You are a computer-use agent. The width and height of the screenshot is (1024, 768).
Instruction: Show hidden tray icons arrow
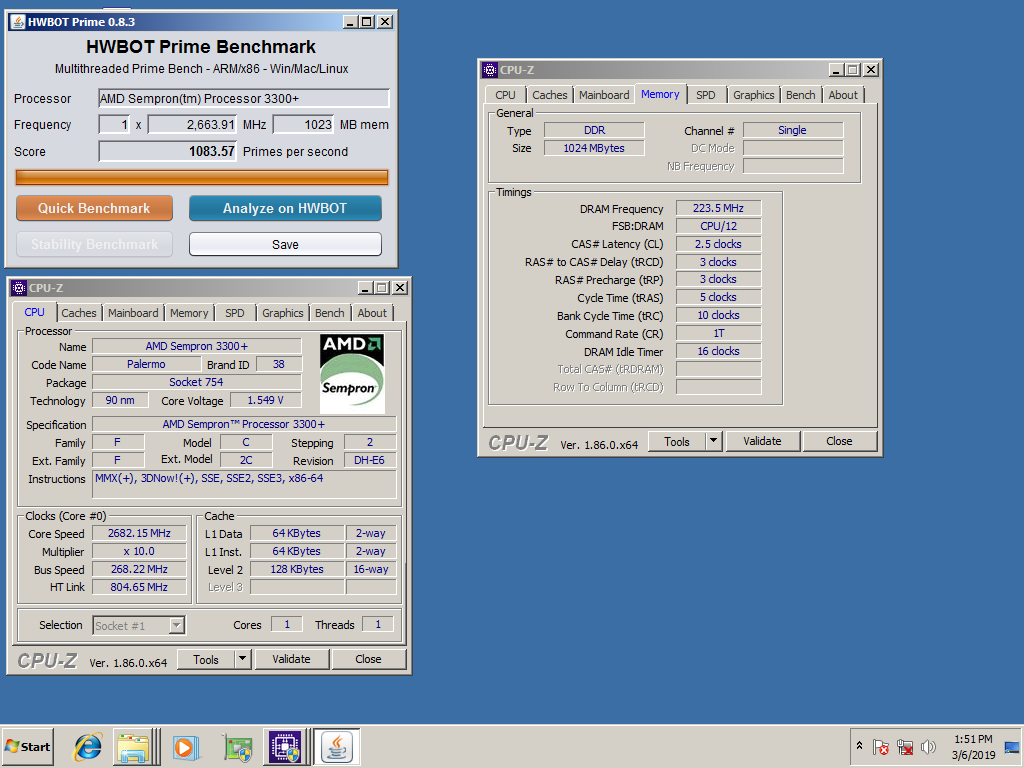859,746
